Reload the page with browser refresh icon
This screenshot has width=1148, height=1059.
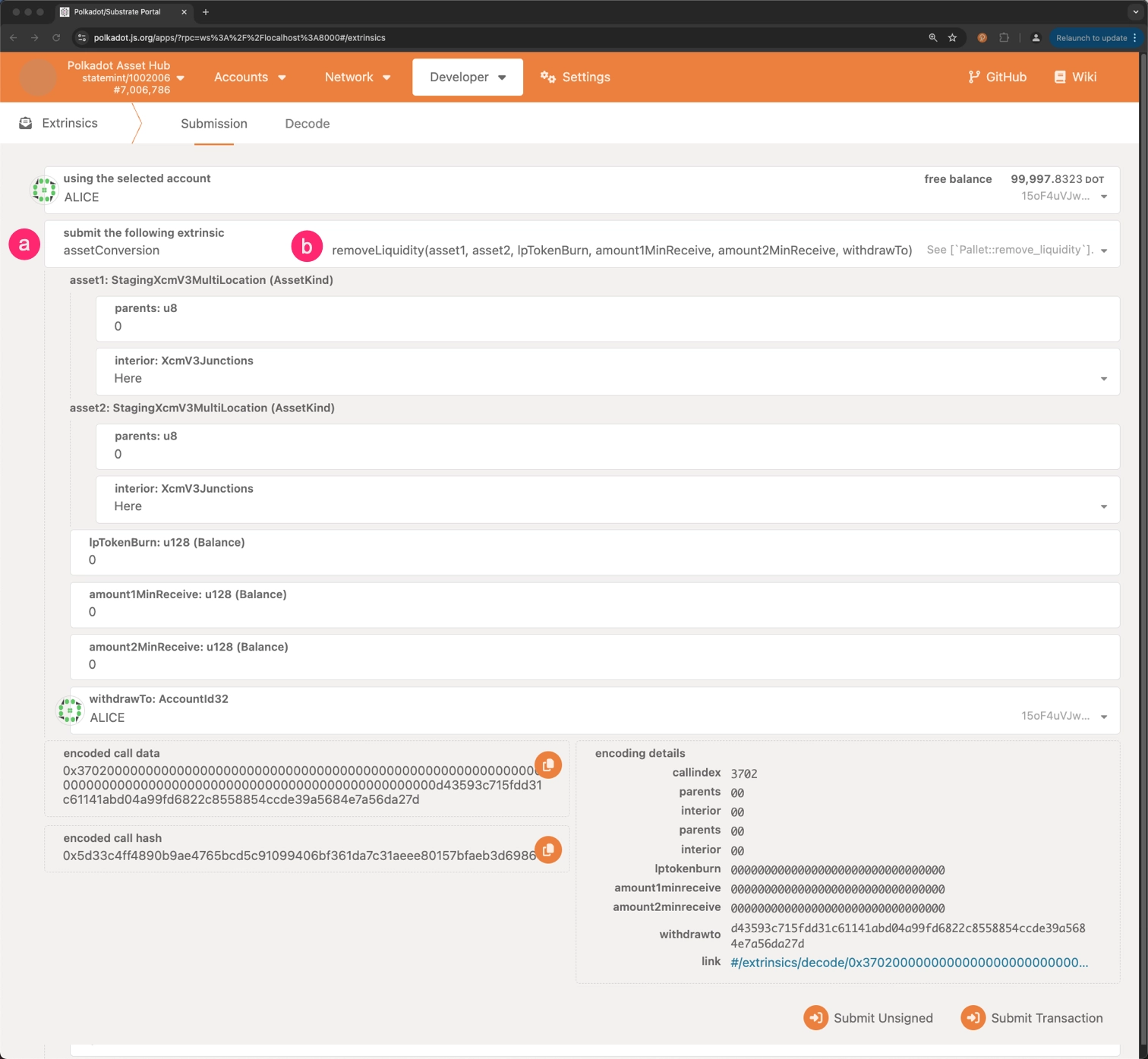[x=56, y=38]
